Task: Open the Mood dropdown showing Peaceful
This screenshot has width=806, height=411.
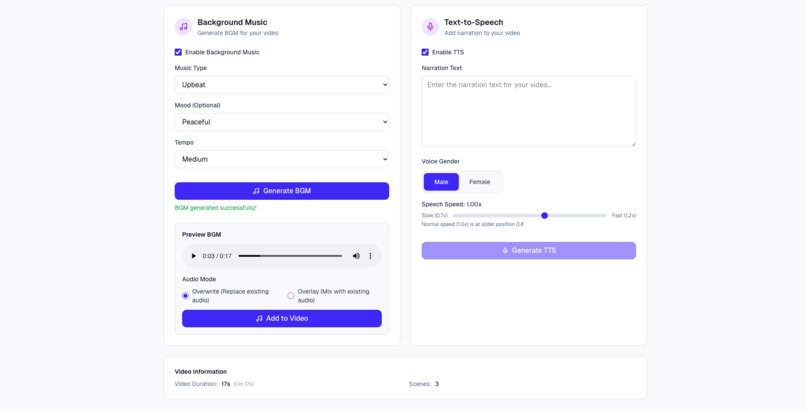Action: [282, 122]
